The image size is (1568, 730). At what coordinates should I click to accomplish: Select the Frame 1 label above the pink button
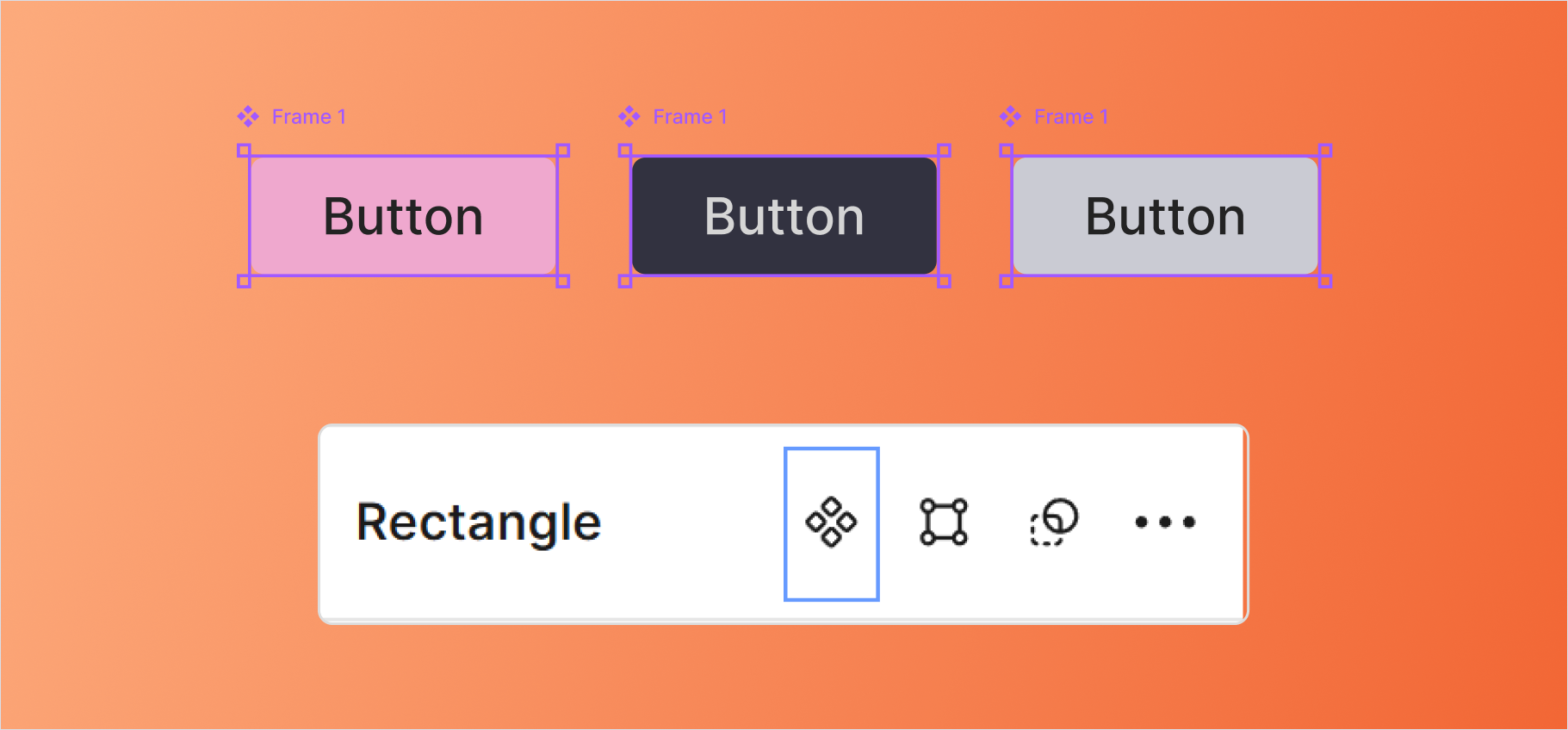(308, 117)
